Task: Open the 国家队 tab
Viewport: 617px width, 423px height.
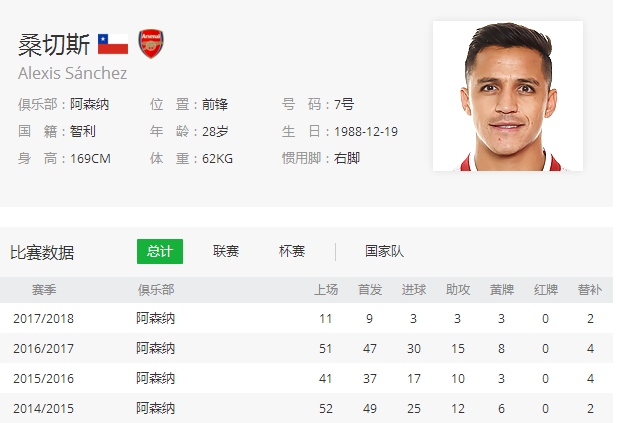Action: pyautogui.click(x=384, y=252)
